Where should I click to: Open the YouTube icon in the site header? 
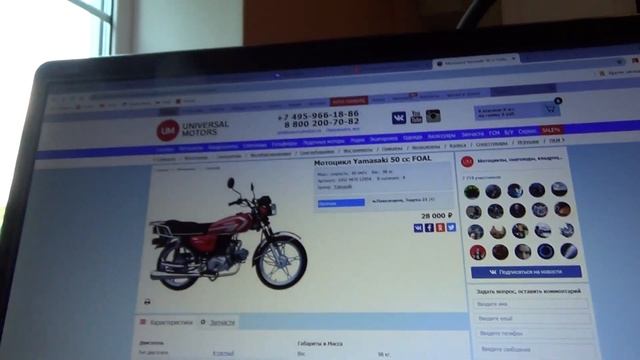(x=416, y=117)
